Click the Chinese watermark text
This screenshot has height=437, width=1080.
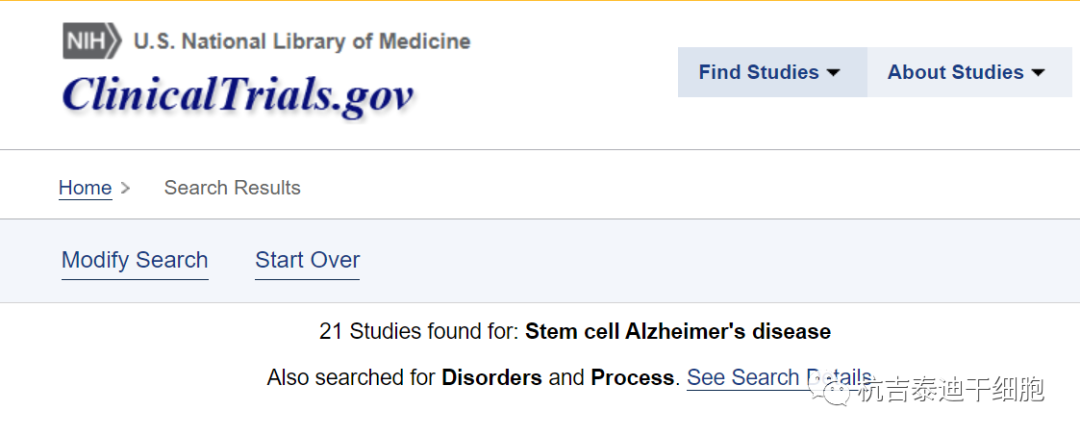tap(950, 389)
